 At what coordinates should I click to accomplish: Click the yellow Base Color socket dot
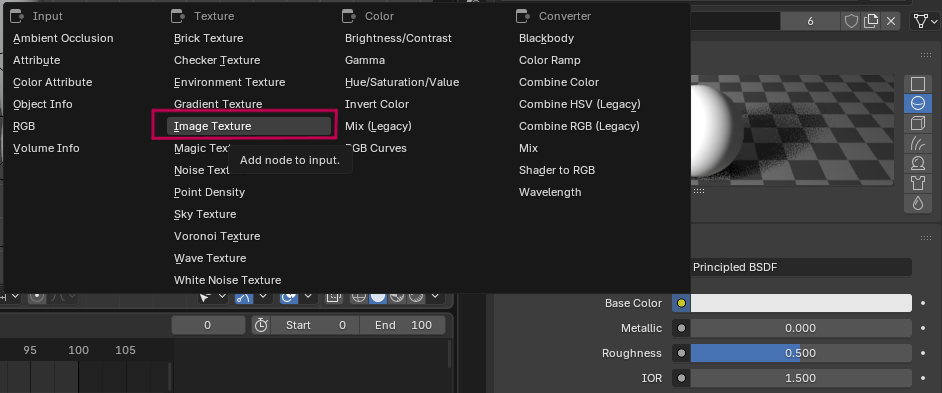click(681, 303)
